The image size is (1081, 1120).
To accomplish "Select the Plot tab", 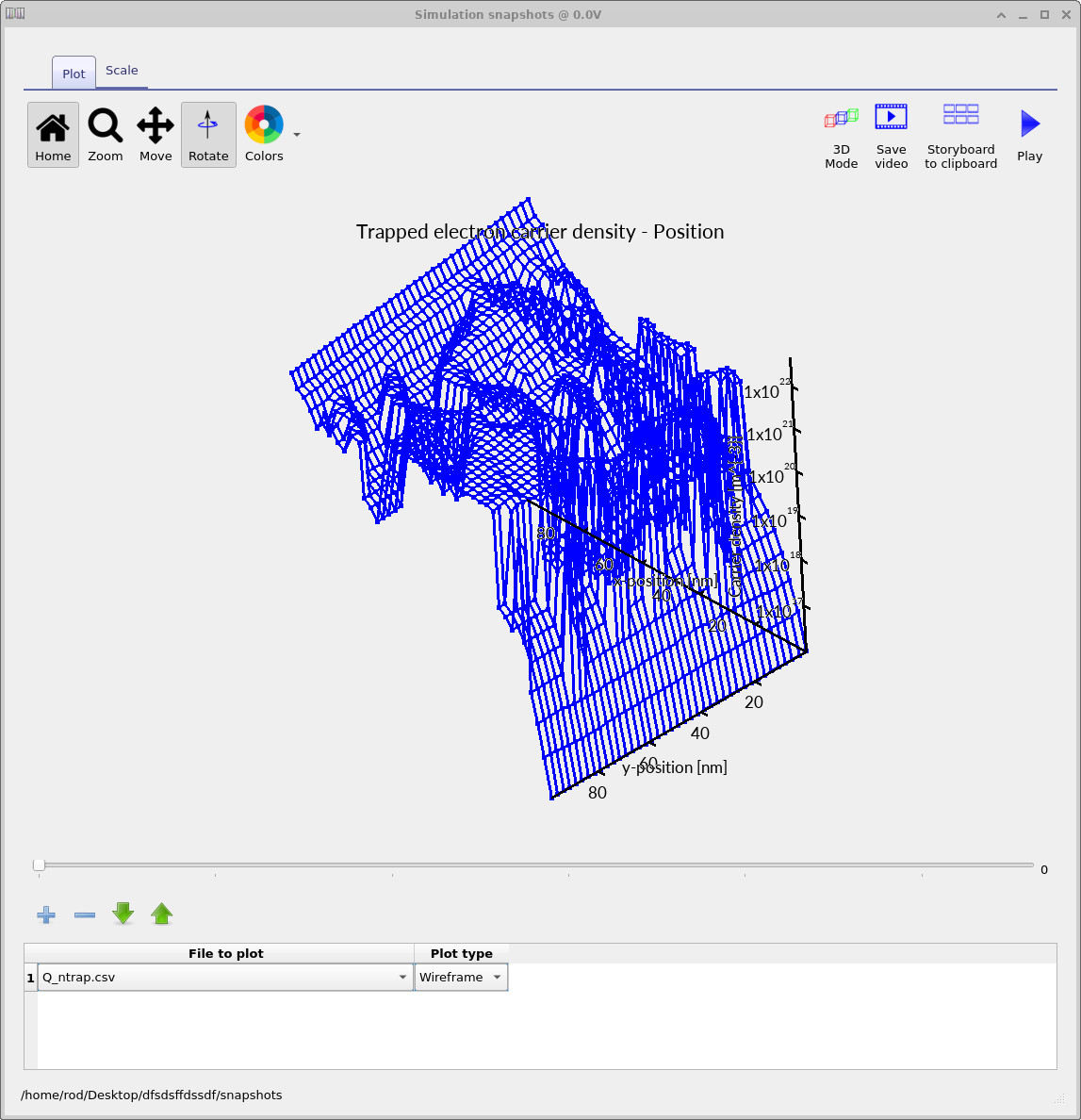I will (x=73, y=73).
